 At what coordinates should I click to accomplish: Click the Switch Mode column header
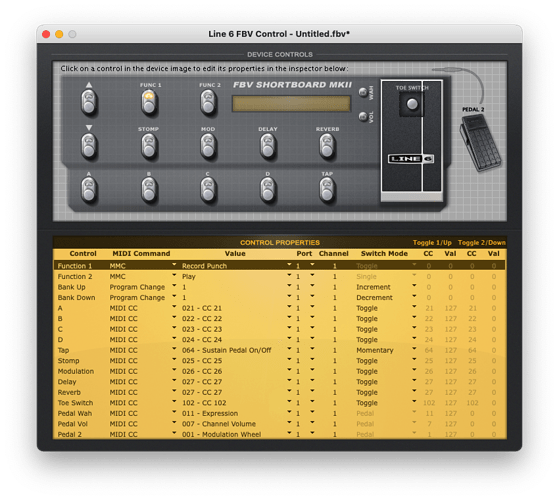[384, 254]
